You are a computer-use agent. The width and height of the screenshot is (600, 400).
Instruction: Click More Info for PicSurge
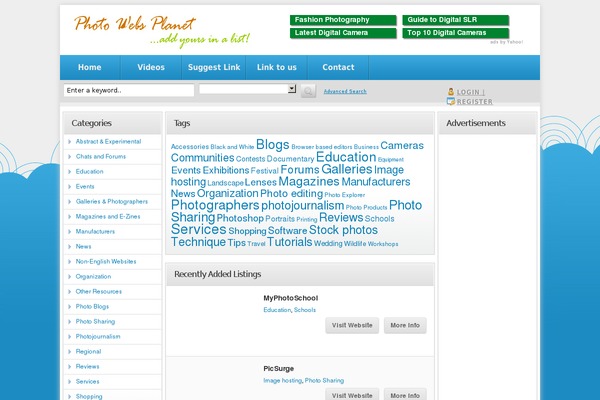405,395
